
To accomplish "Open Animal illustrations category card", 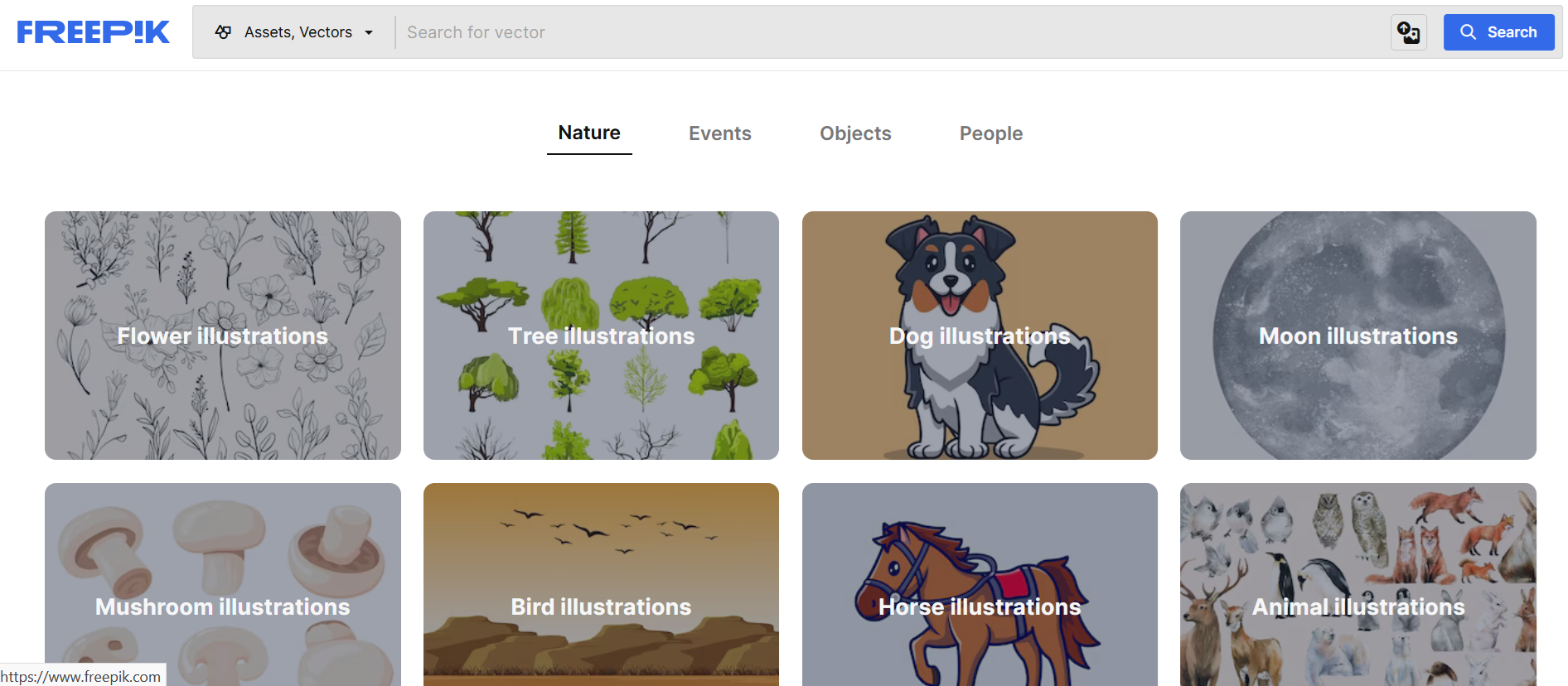I will [x=1358, y=585].
